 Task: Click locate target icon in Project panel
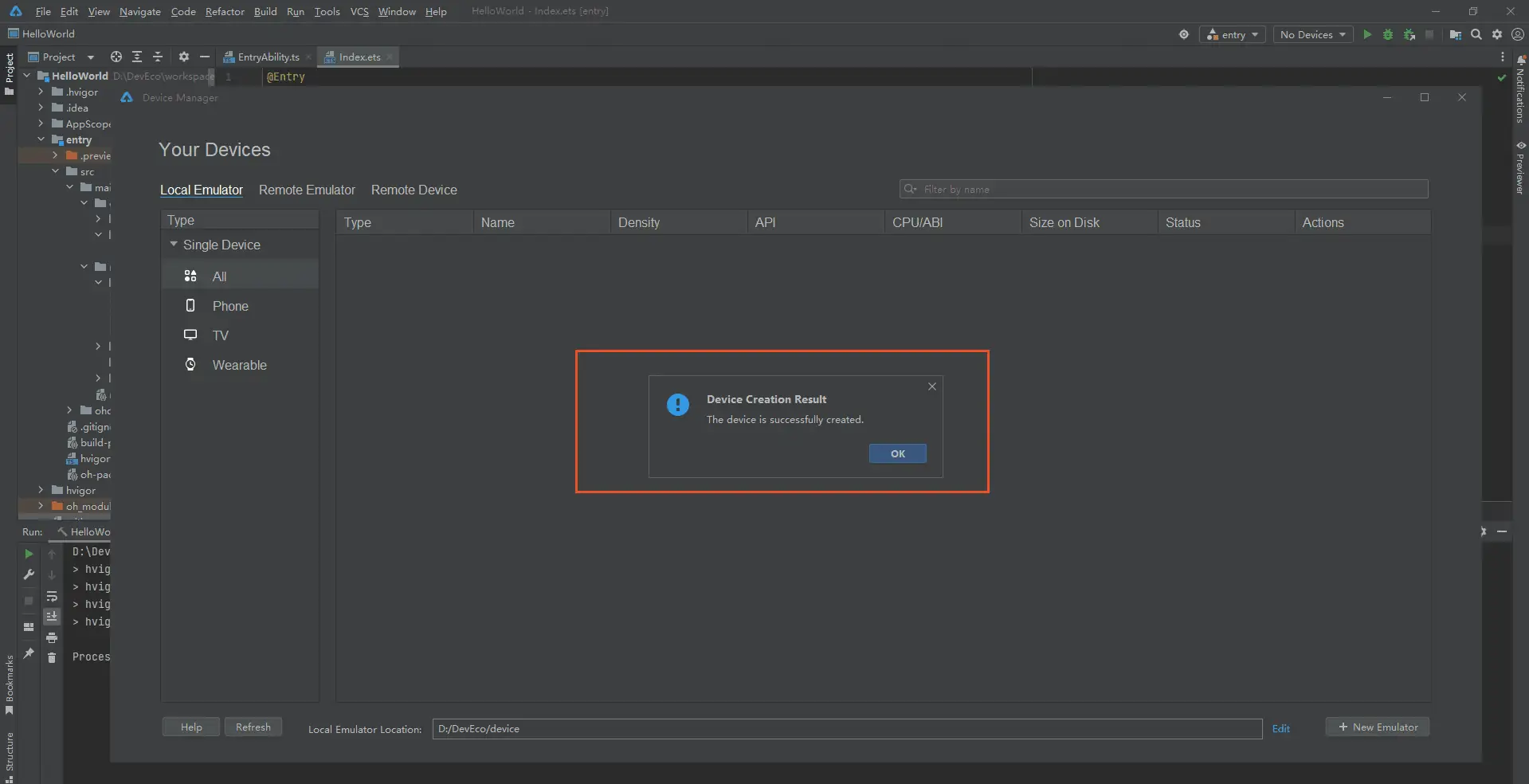pos(116,57)
